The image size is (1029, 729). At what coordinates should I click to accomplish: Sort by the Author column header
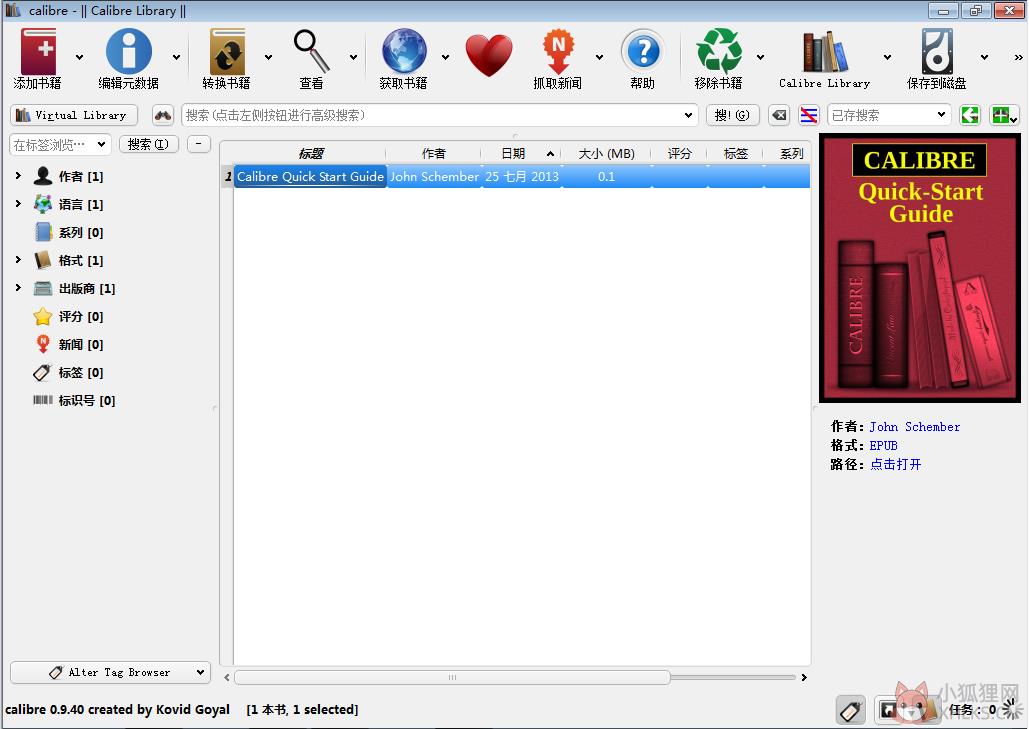pos(434,154)
